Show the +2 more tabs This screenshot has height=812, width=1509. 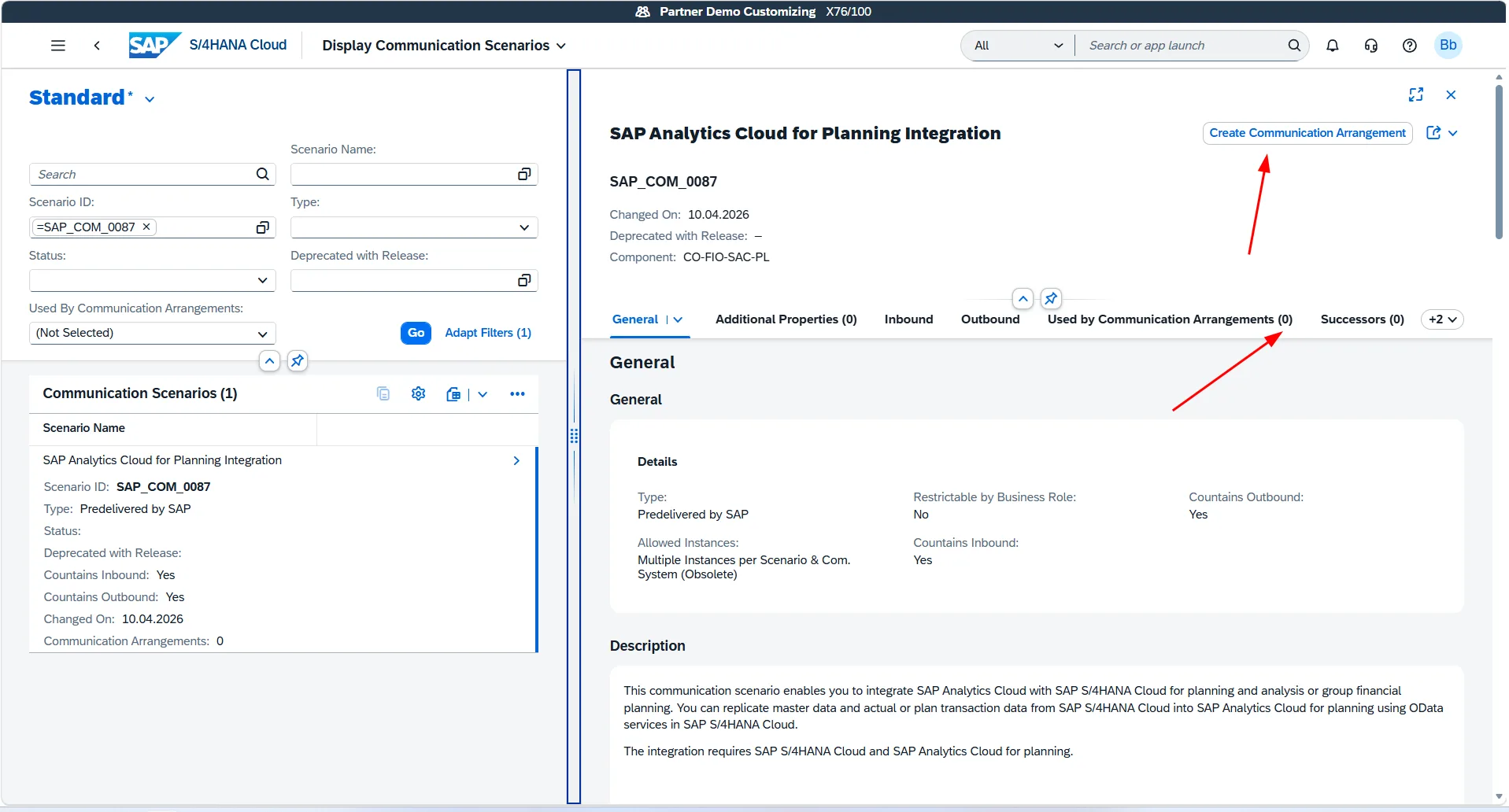pos(1442,319)
